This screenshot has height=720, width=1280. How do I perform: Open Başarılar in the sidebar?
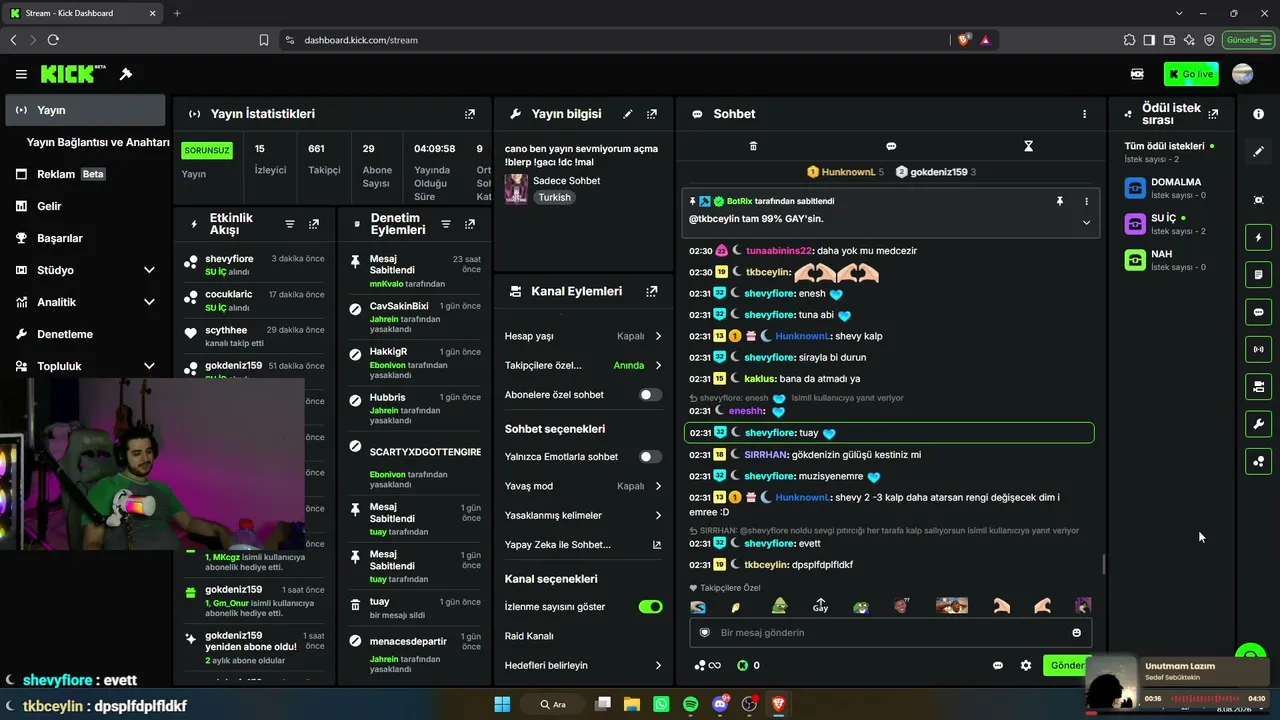coord(85,238)
